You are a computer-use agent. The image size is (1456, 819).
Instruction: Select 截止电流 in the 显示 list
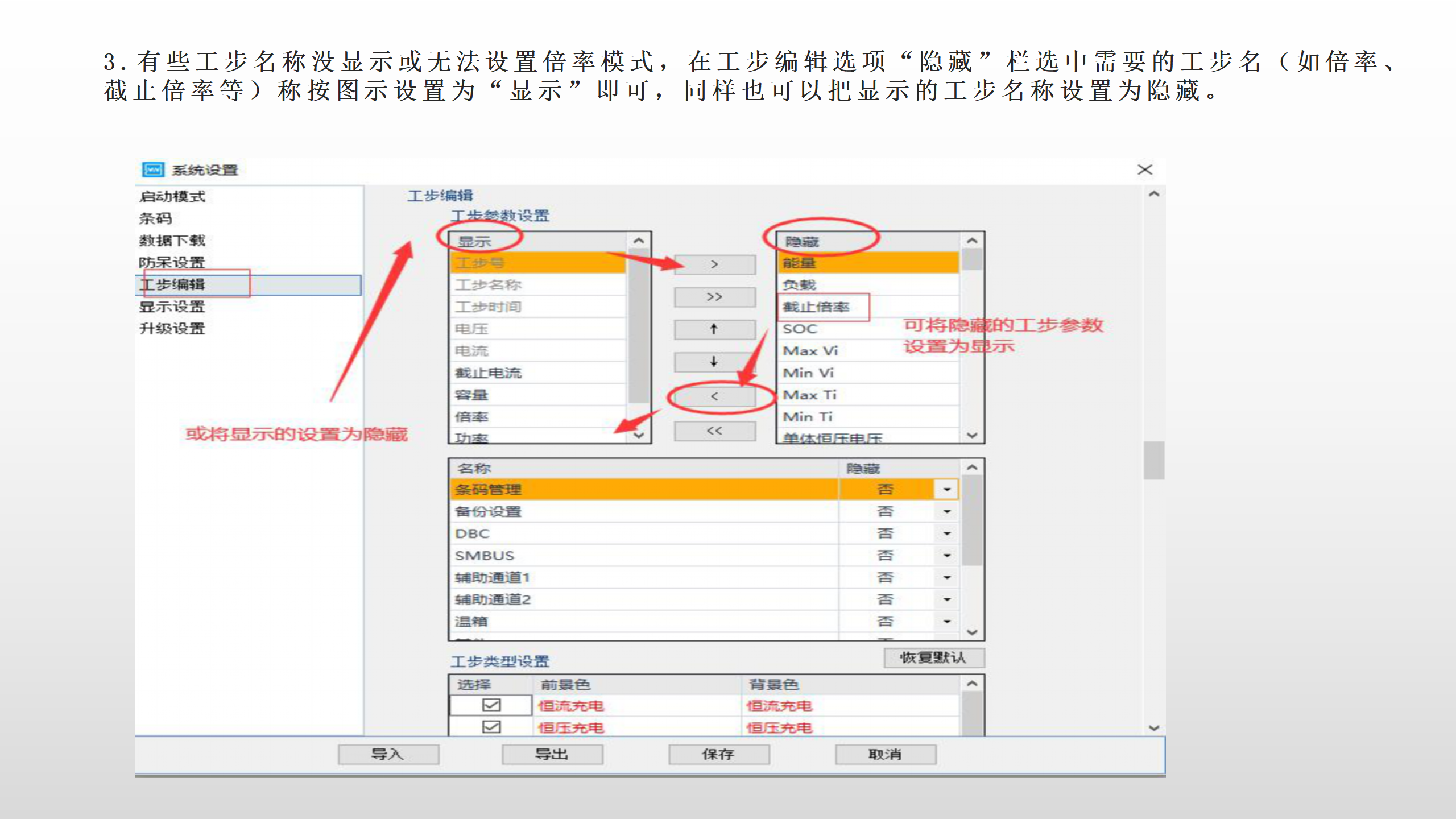[x=538, y=373]
